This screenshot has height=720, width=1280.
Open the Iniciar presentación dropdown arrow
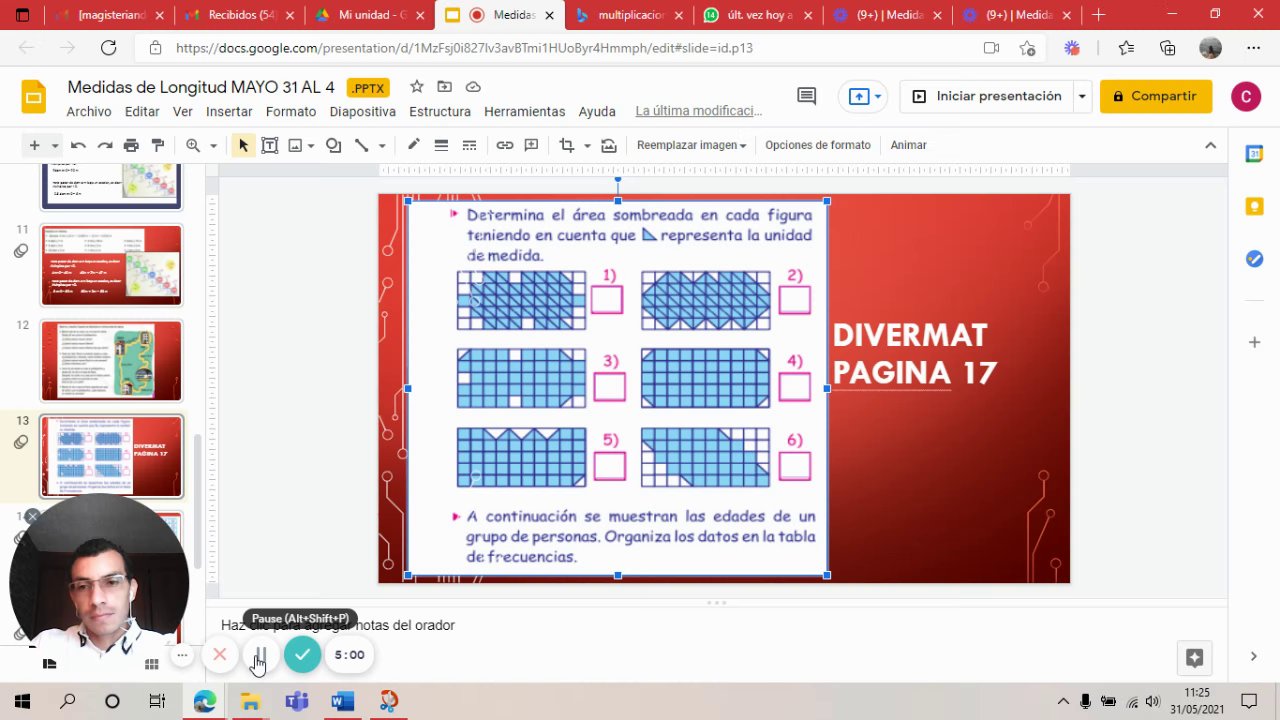[1082, 96]
